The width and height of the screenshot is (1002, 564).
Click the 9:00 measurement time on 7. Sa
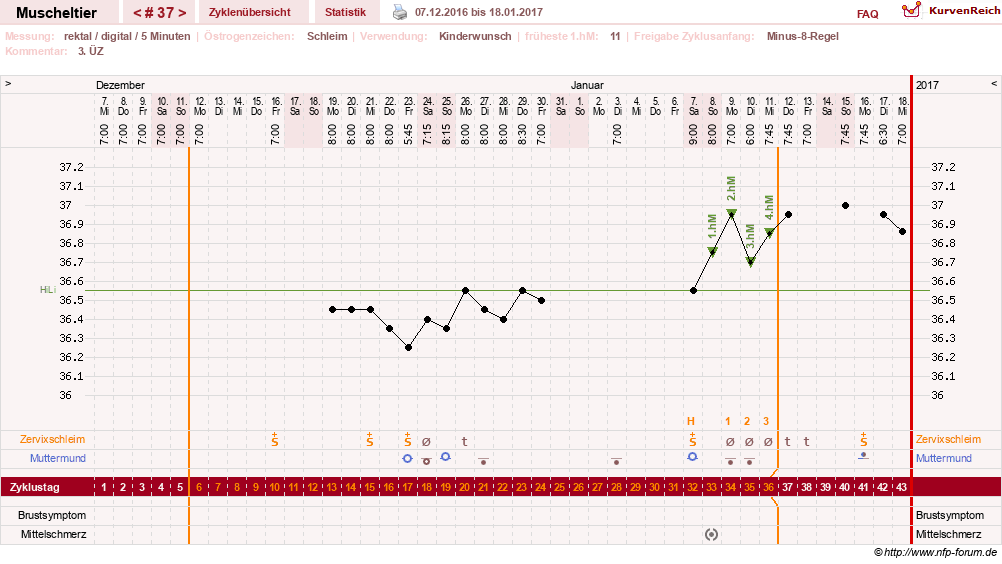[693, 134]
